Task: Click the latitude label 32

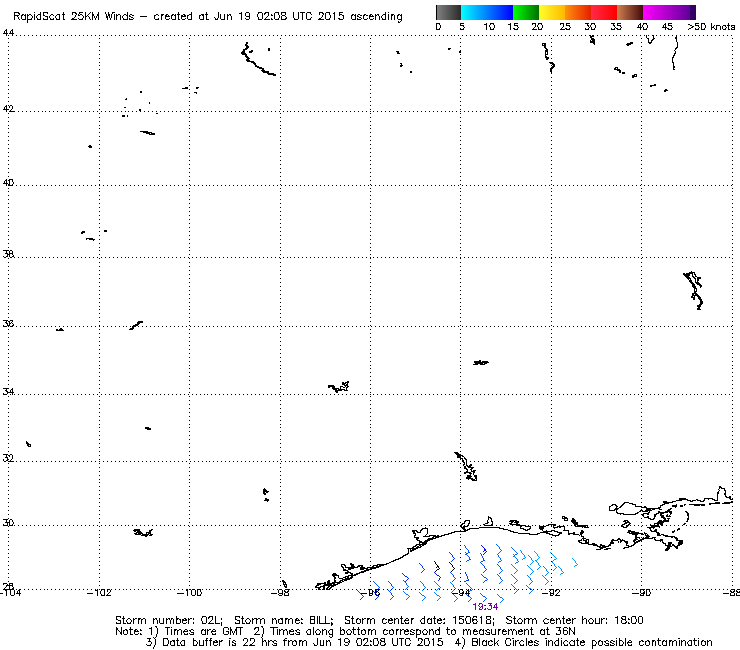Action: coord(8,458)
